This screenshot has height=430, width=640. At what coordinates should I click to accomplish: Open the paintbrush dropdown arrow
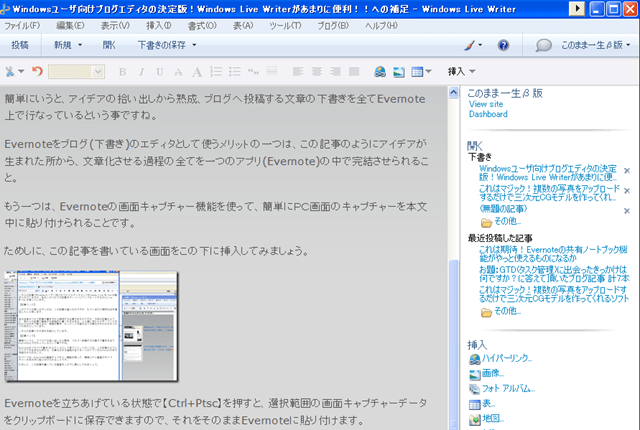(480, 45)
